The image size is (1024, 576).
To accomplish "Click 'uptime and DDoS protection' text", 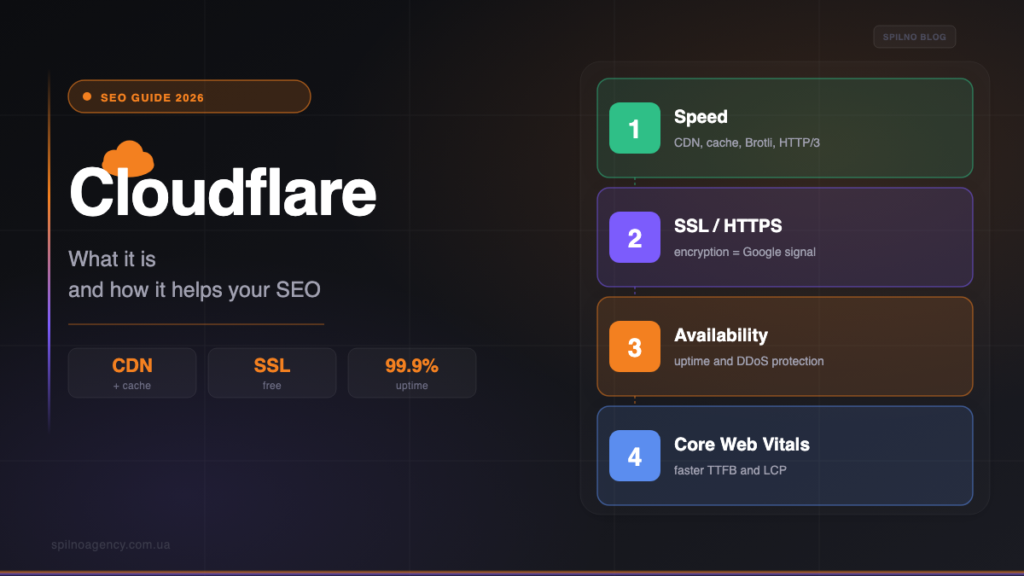I will point(748,361).
